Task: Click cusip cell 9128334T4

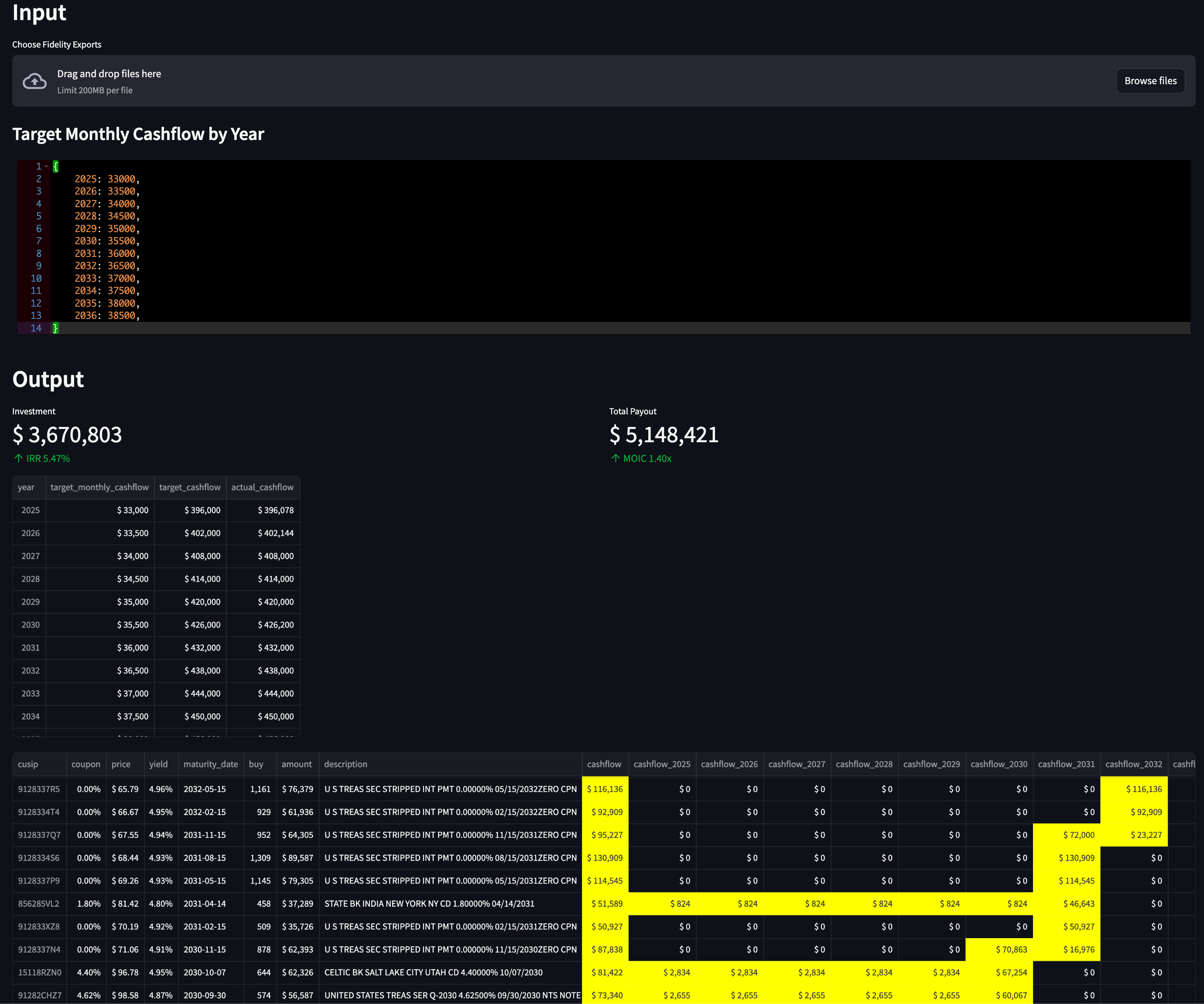Action: point(39,812)
